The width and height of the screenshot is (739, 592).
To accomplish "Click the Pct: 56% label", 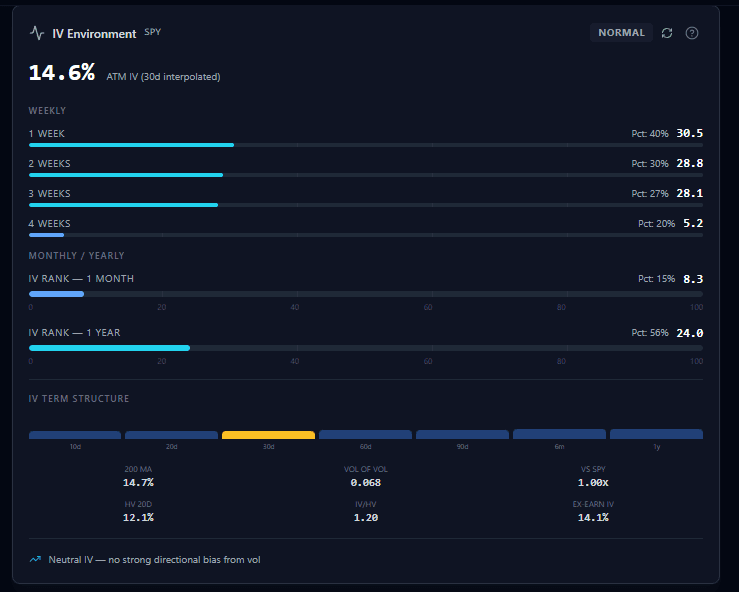I will pos(650,333).
